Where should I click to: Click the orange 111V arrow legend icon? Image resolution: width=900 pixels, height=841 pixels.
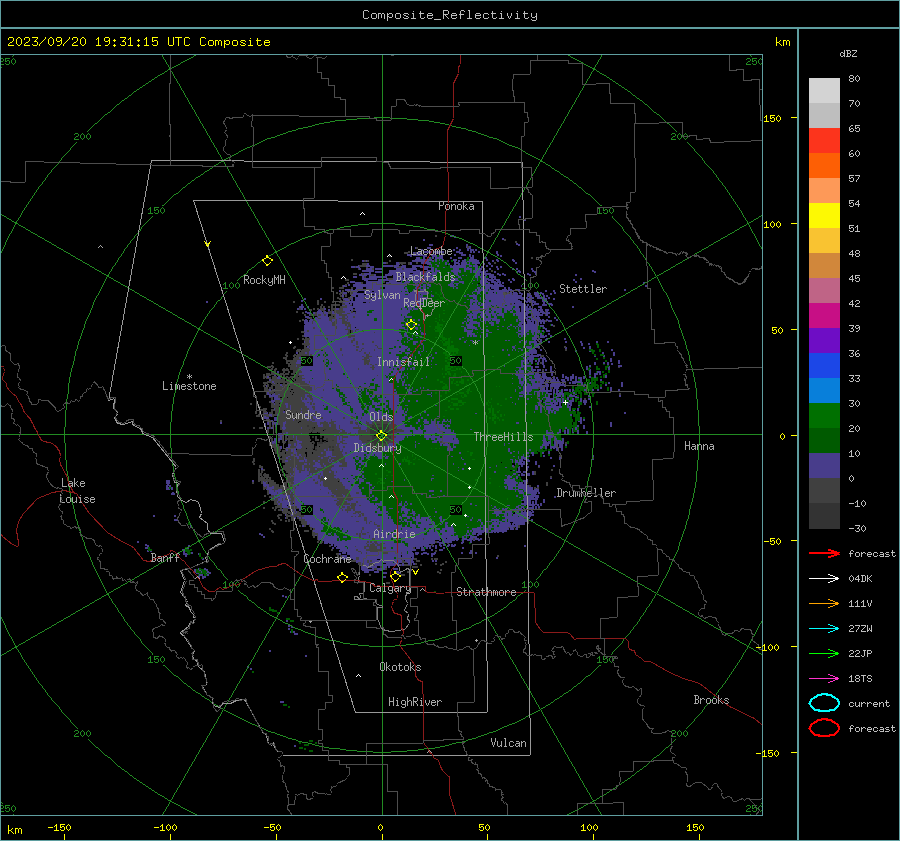tap(824, 603)
